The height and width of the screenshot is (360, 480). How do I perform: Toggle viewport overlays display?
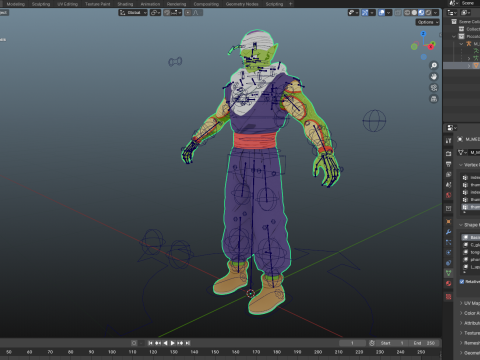tap(382, 13)
